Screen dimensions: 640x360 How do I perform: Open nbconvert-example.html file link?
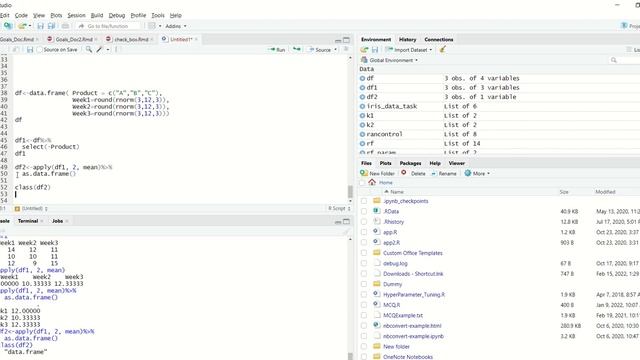(x=412, y=326)
